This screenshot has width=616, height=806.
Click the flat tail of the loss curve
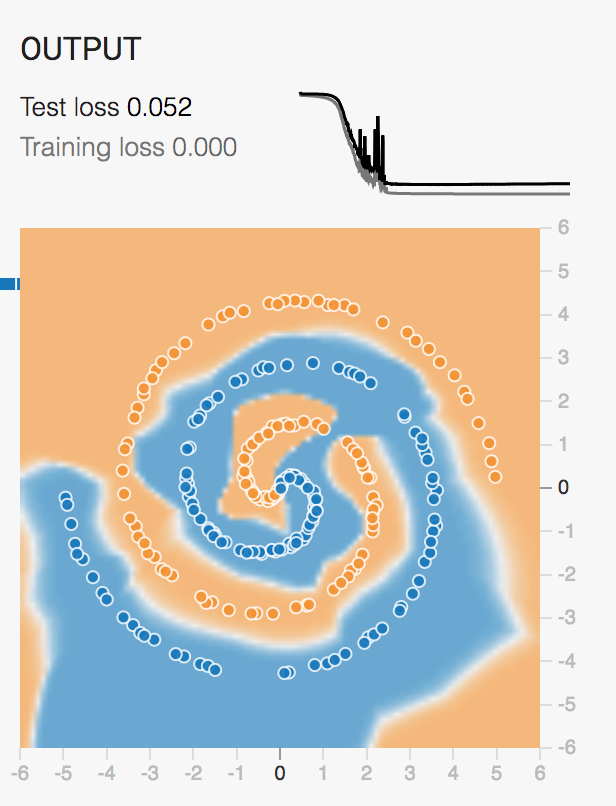[480, 184]
